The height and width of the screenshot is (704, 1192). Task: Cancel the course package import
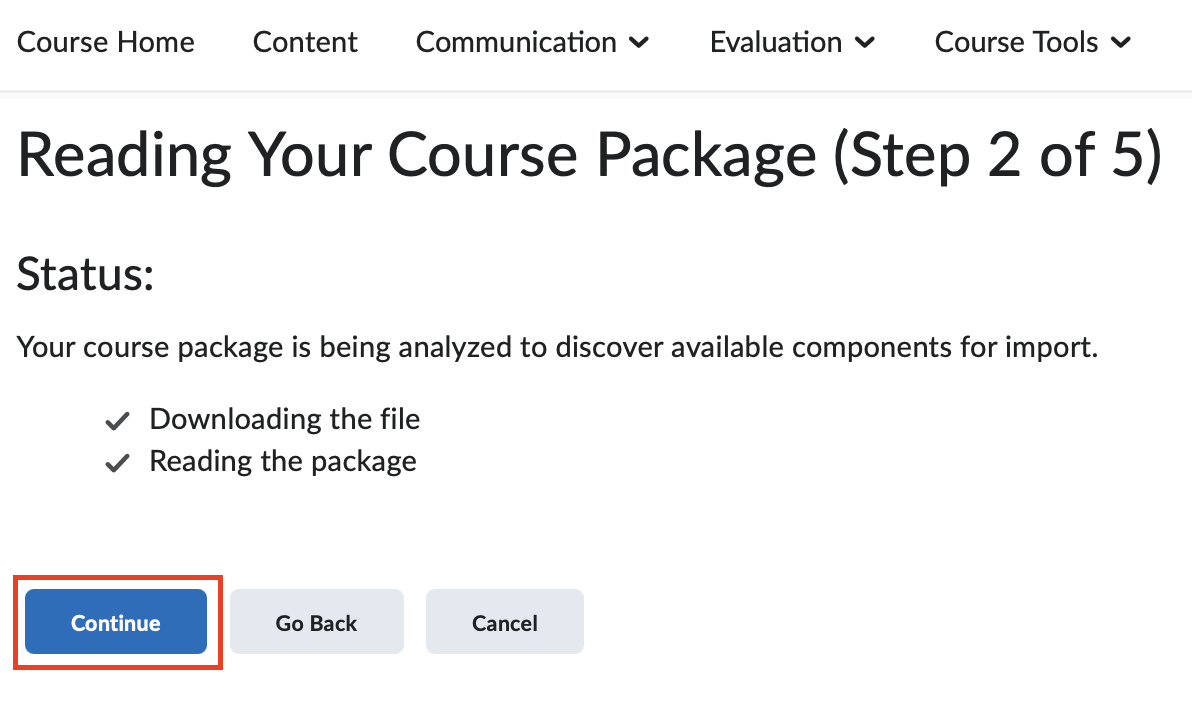coord(504,621)
